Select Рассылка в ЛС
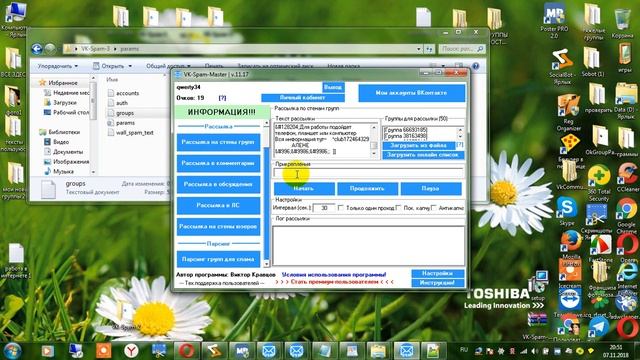The width and height of the screenshot is (640, 360). 218,205
